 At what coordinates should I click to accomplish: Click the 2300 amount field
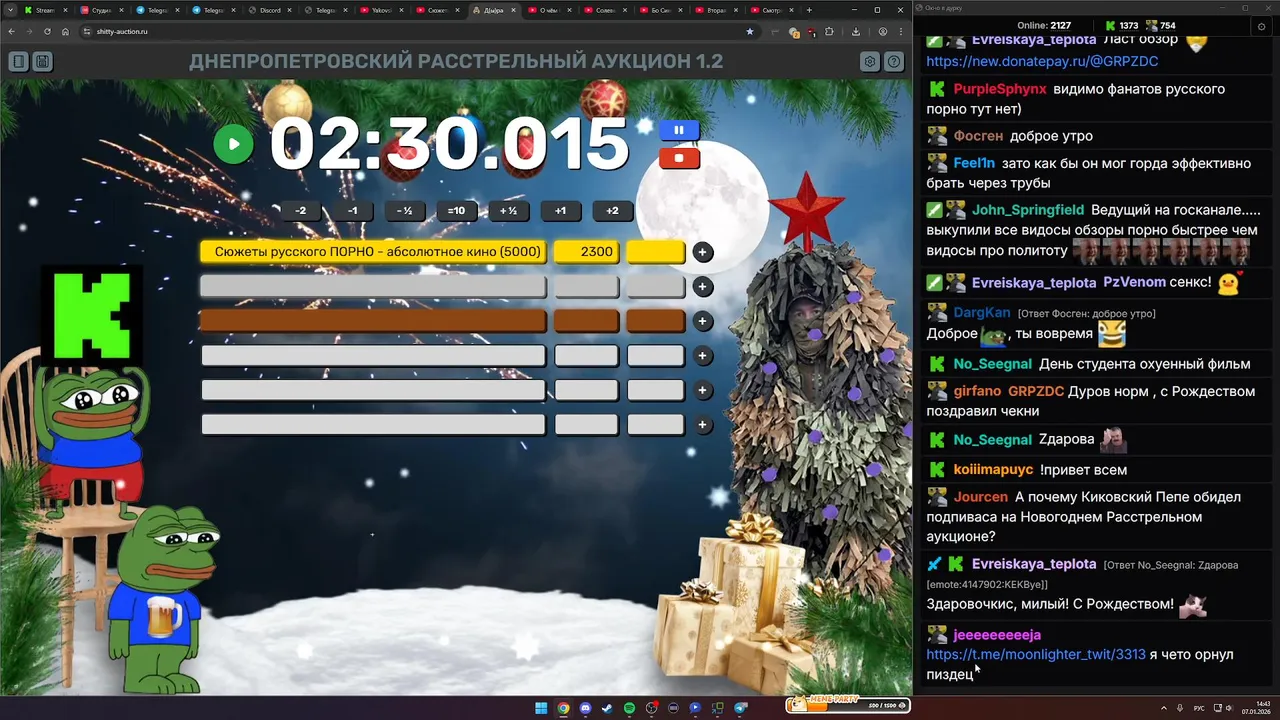587,252
